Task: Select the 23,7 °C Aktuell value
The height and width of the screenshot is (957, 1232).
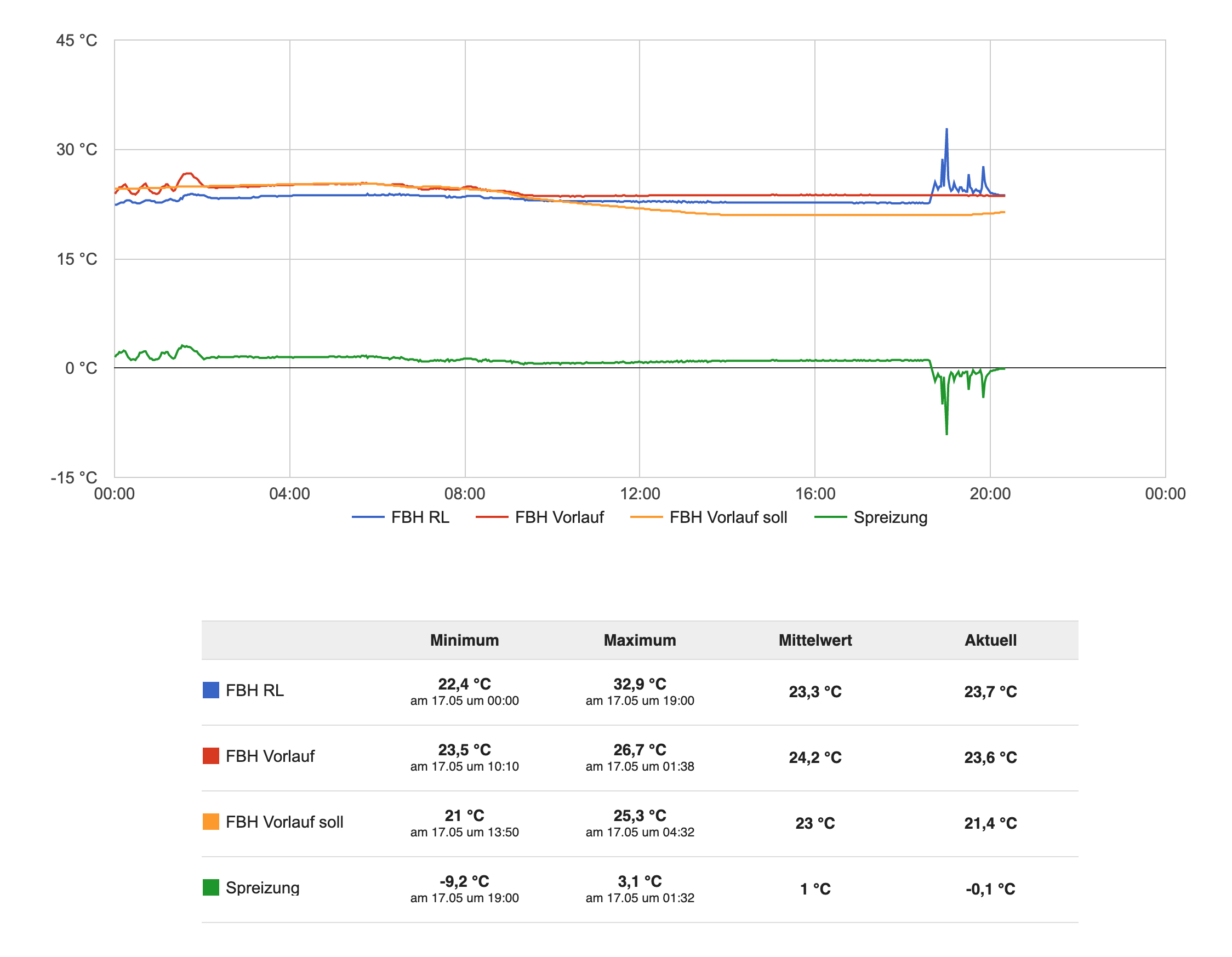Action: click(990, 692)
